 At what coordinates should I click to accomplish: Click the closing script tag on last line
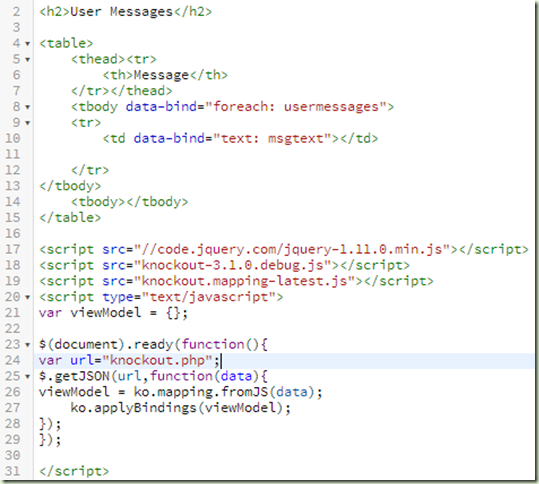tap(74, 471)
